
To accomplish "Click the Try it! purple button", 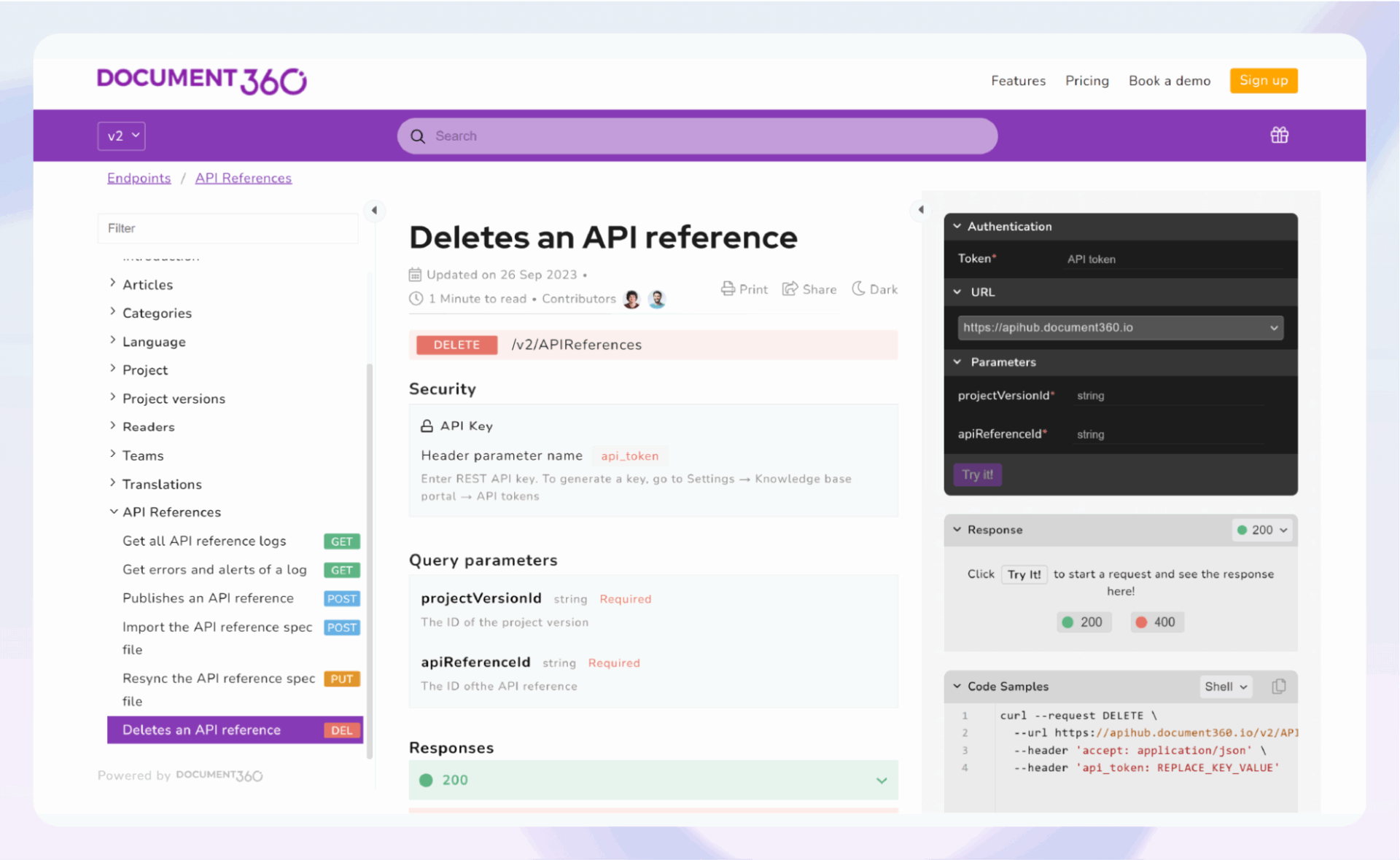I will (x=977, y=474).
